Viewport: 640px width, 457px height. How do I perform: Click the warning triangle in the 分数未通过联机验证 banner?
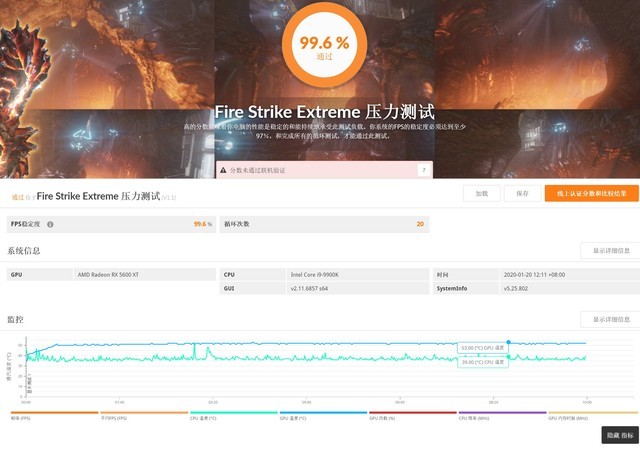pos(223,170)
